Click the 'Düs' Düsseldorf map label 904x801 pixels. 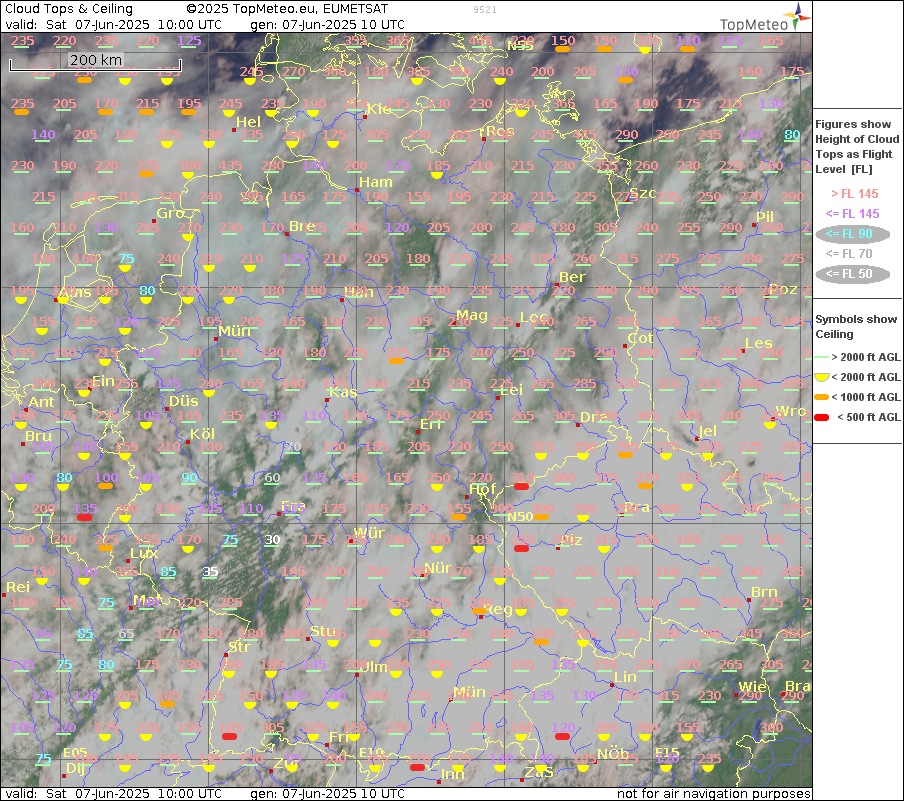tap(183, 401)
